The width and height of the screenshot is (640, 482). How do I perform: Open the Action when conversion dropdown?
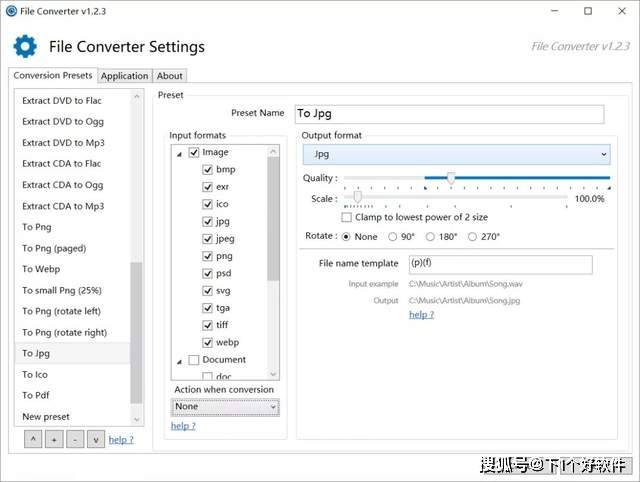click(225, 407)
